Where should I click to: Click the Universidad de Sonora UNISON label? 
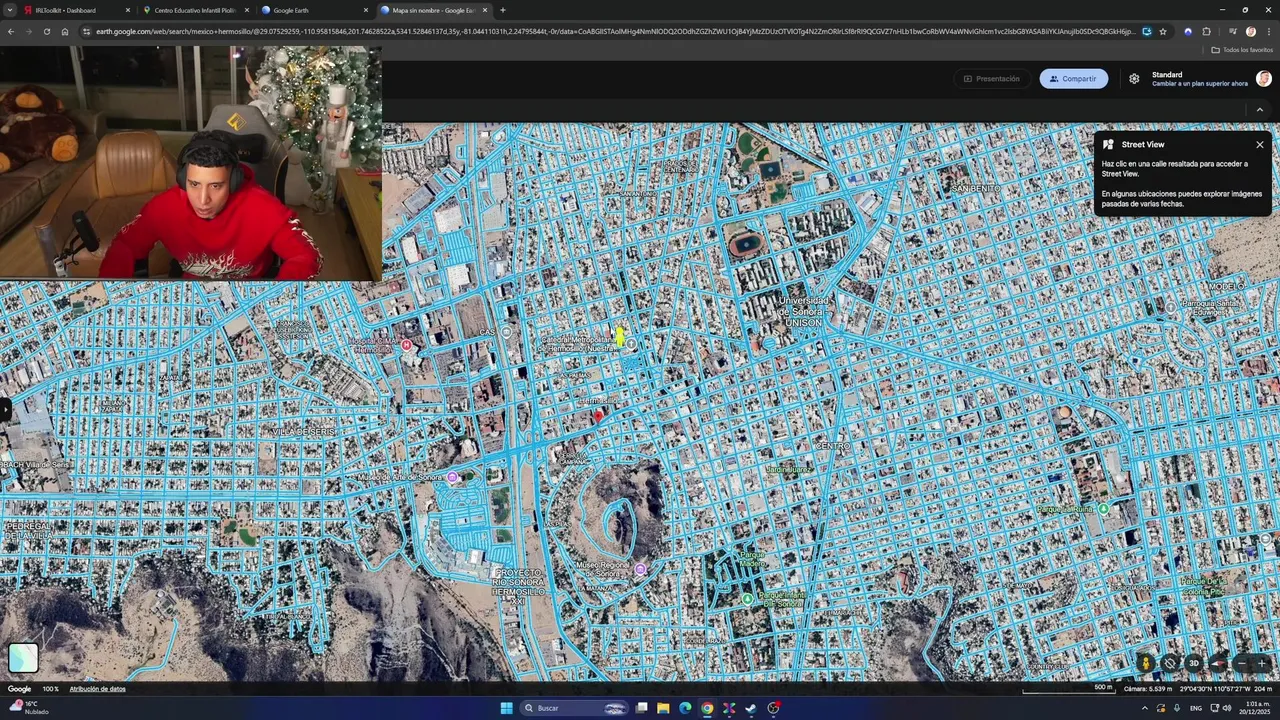[x=804, y=311]
